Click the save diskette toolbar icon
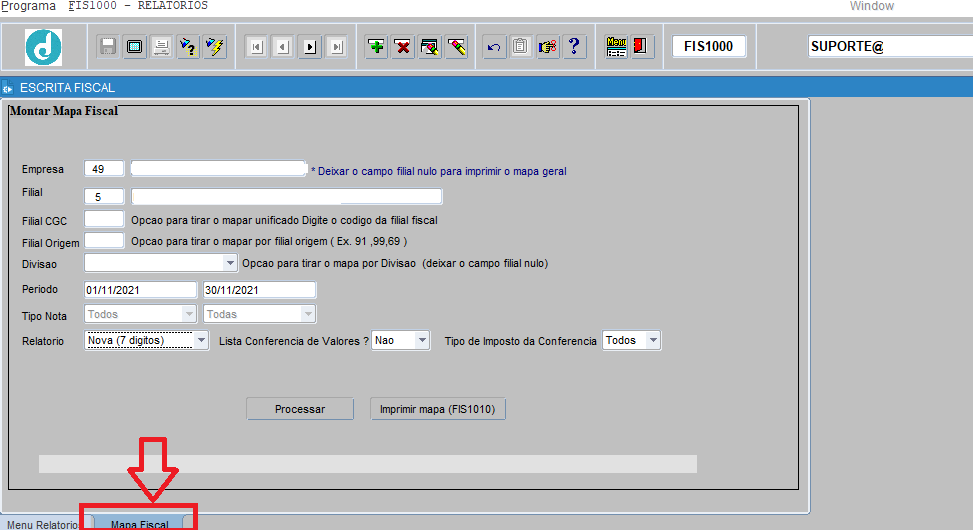Screen dimensions: 973x530 tap(108, 46)
